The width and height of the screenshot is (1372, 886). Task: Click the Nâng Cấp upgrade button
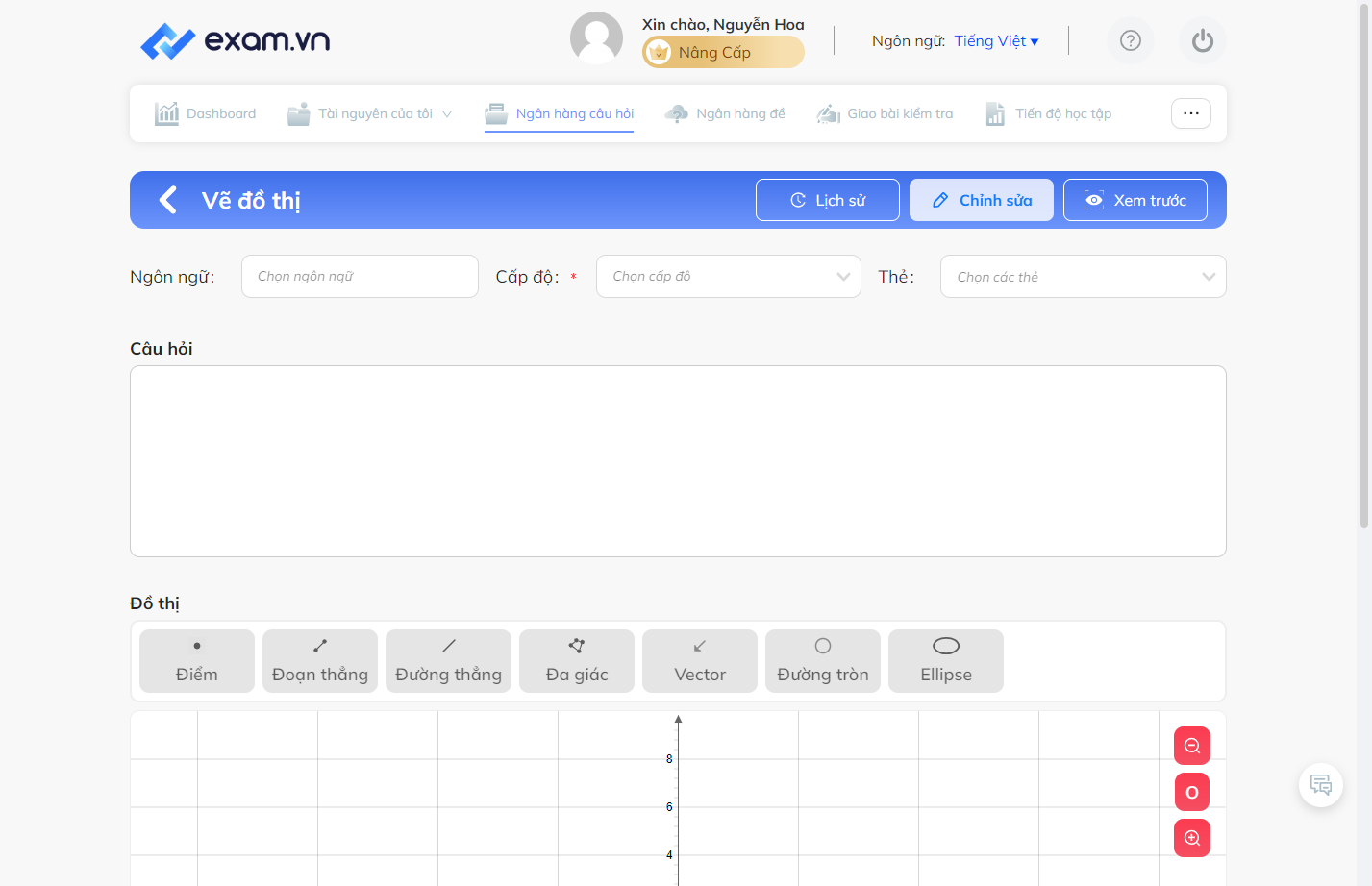(x=723, y=52)
